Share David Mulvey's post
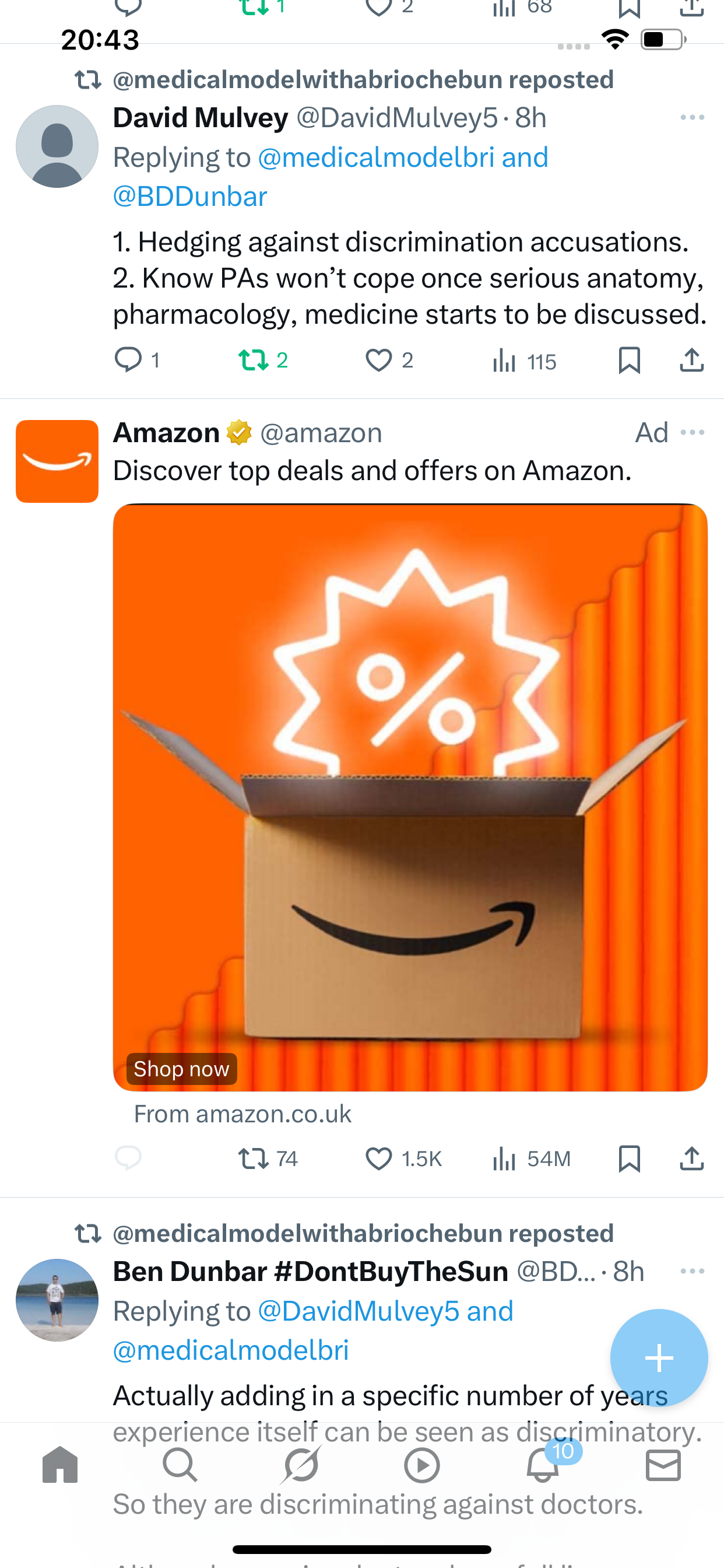Viewport: 724px width, 1568px height. click(692, 360)
